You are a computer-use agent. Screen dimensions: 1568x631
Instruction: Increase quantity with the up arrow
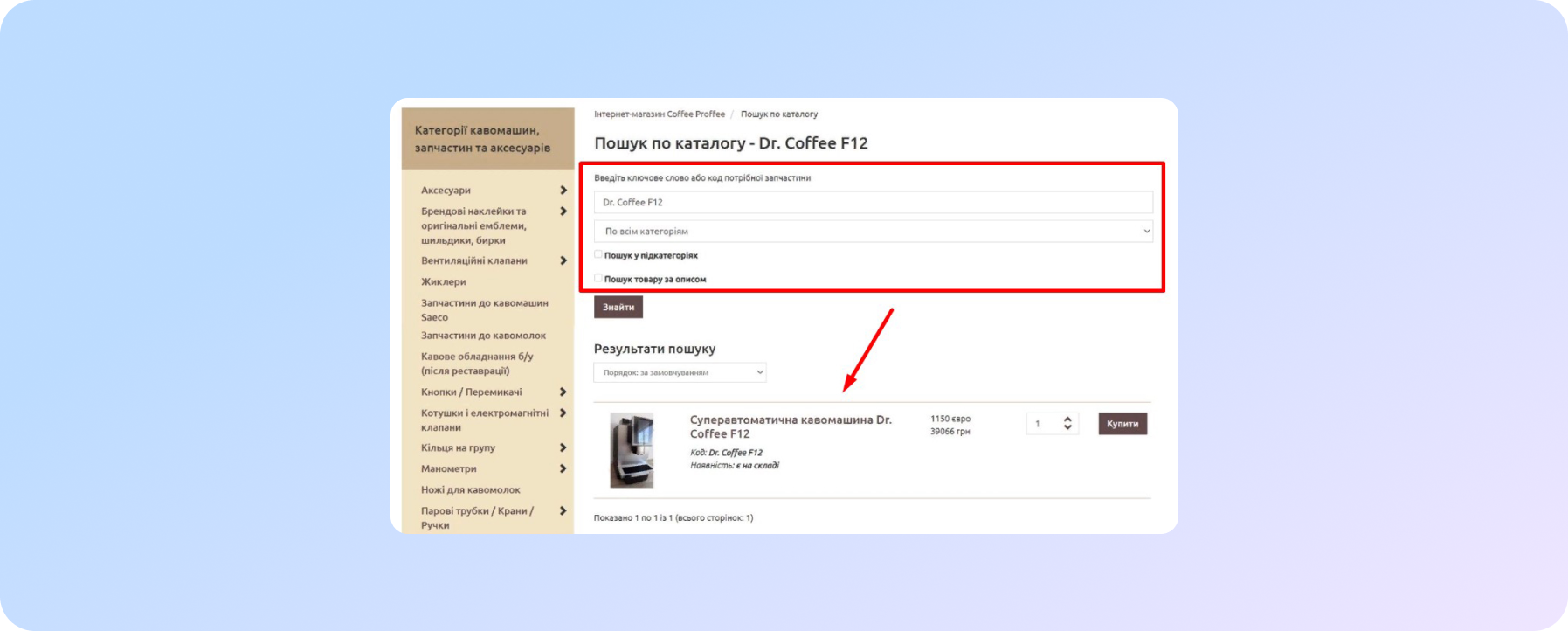pyautogui.click(x=1067, y=420)
